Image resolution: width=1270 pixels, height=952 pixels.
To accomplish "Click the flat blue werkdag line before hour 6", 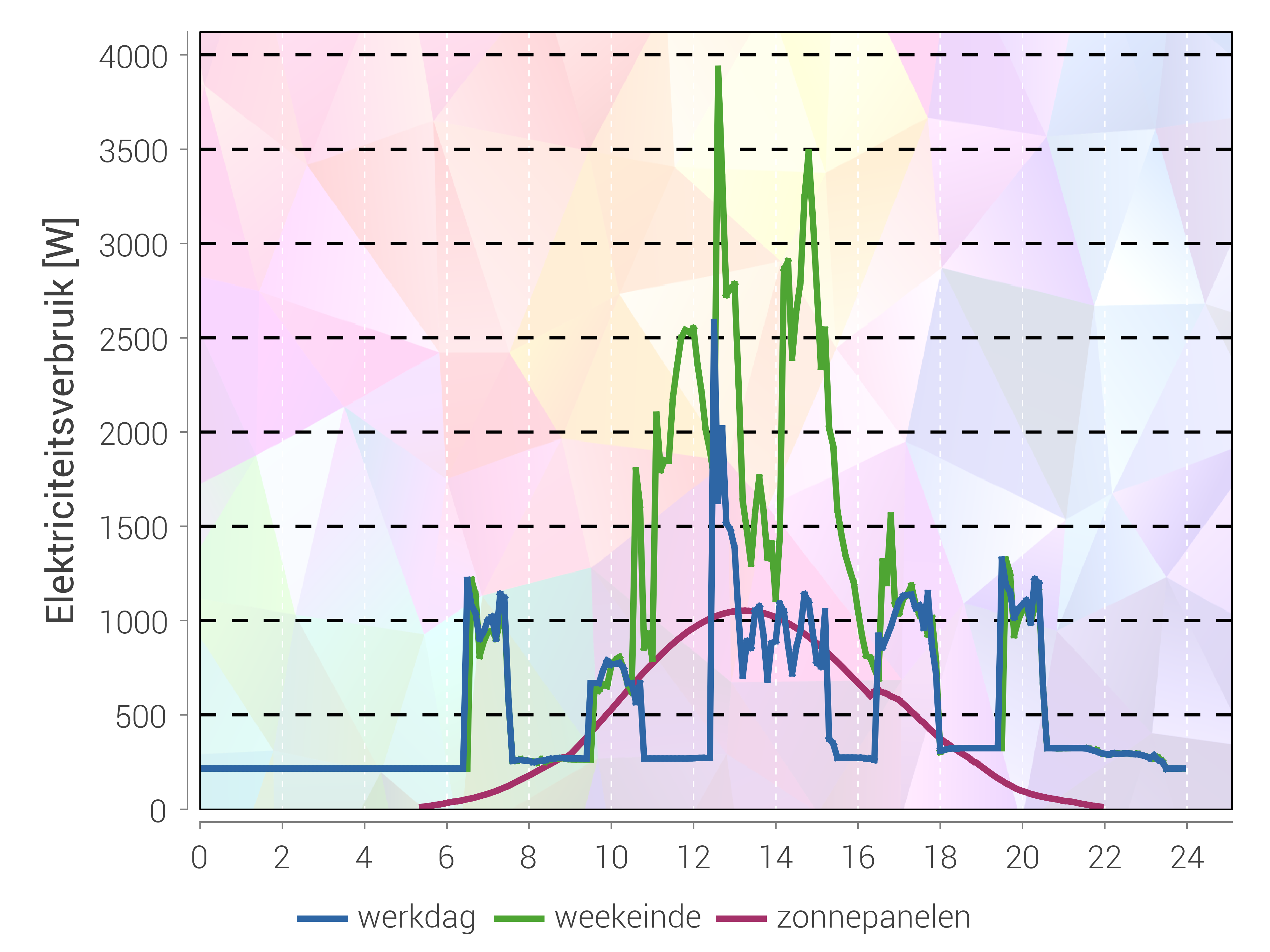I will (322, 768).
